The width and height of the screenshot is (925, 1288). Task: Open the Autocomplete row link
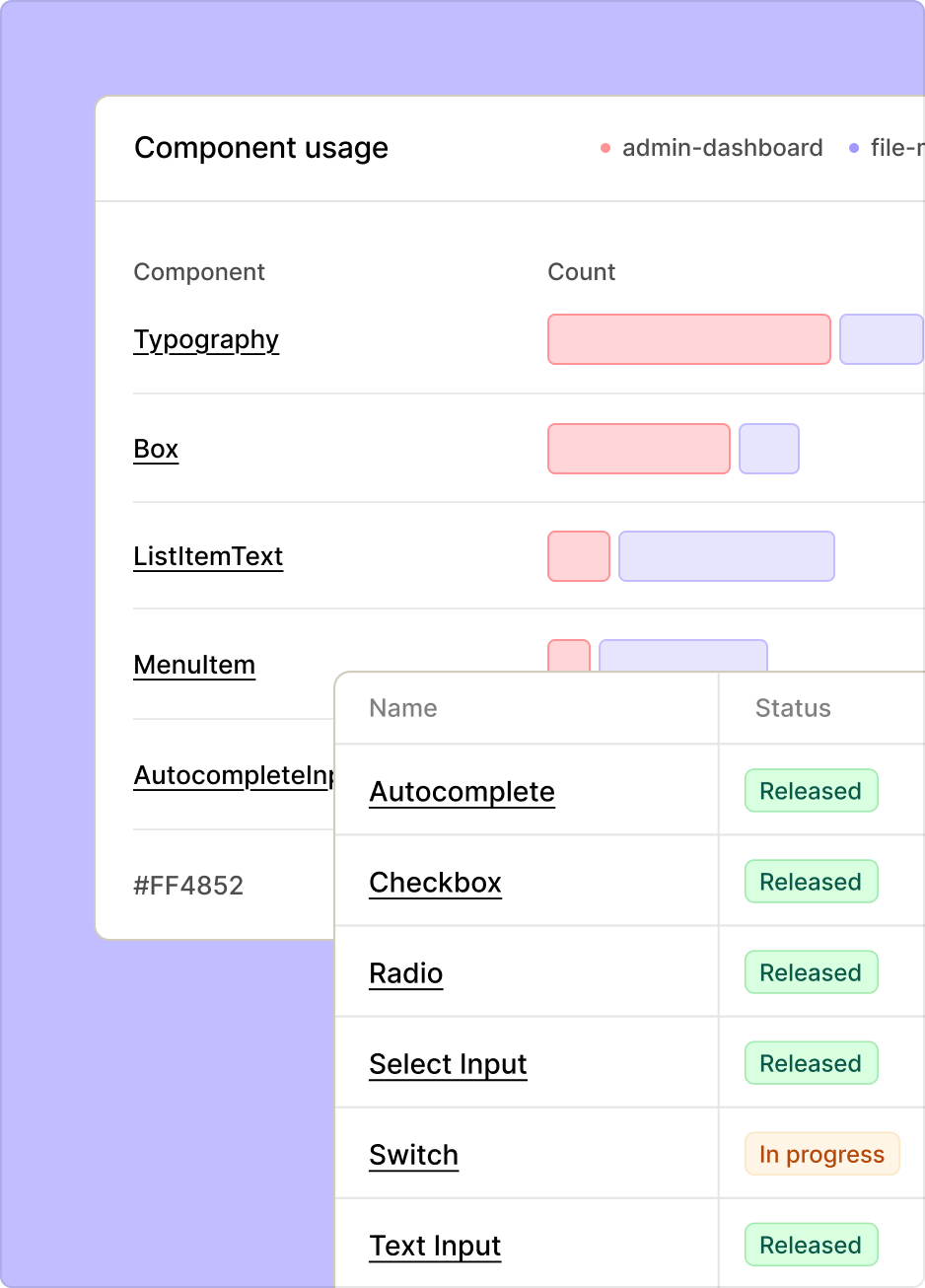click(x=462, y=792)
